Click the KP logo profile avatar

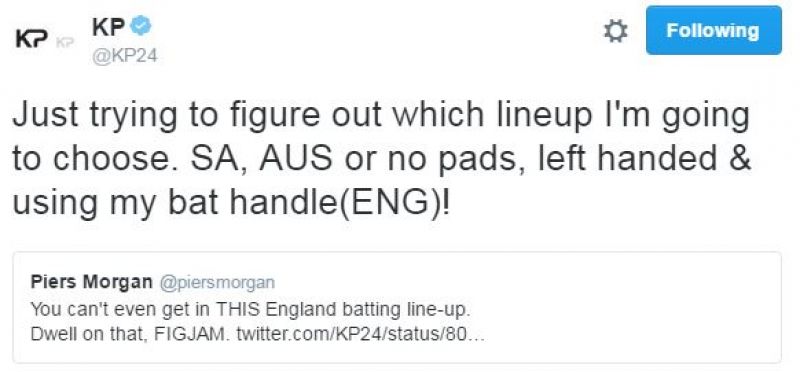32,38
